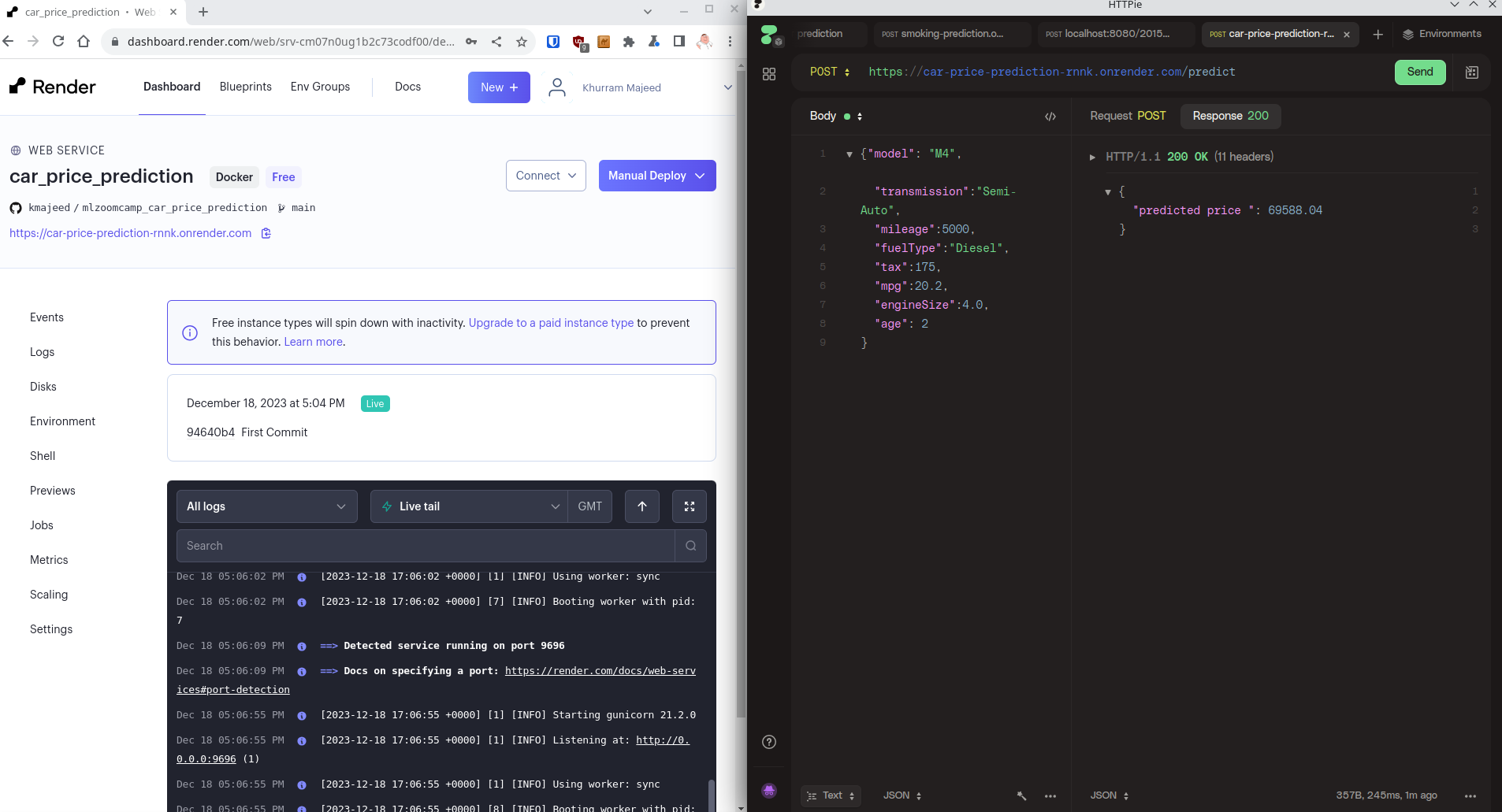Toggle GMT timezone in logs
This screenshot has height=812, width=1502.
(x=590, y=506)
